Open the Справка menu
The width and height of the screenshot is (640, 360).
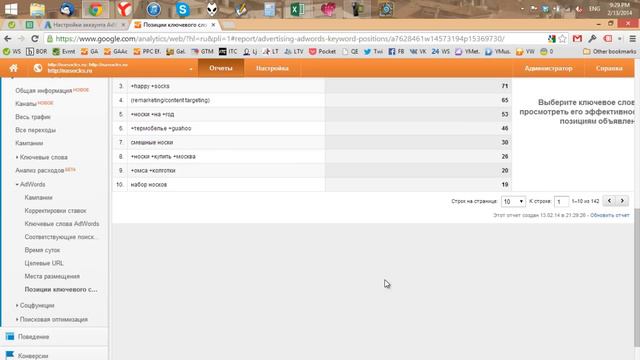pos(609,68)
